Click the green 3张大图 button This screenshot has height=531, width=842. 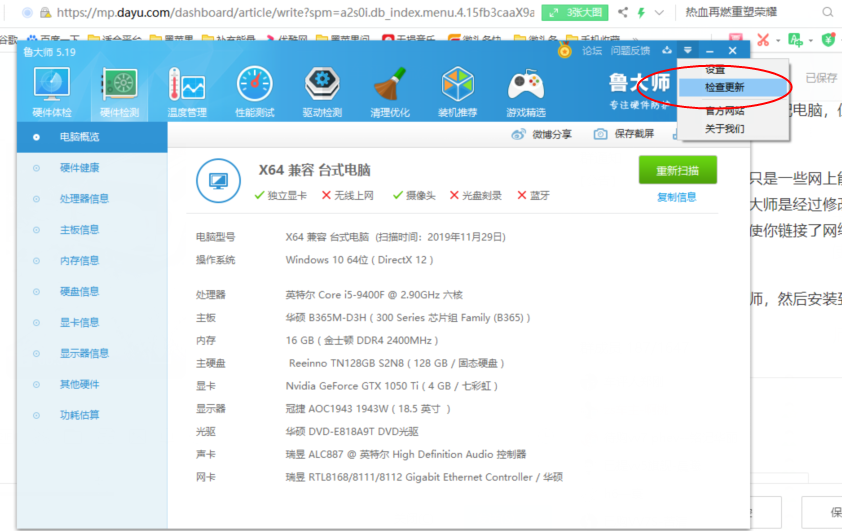pyautogui.click(x=575, y=12)
